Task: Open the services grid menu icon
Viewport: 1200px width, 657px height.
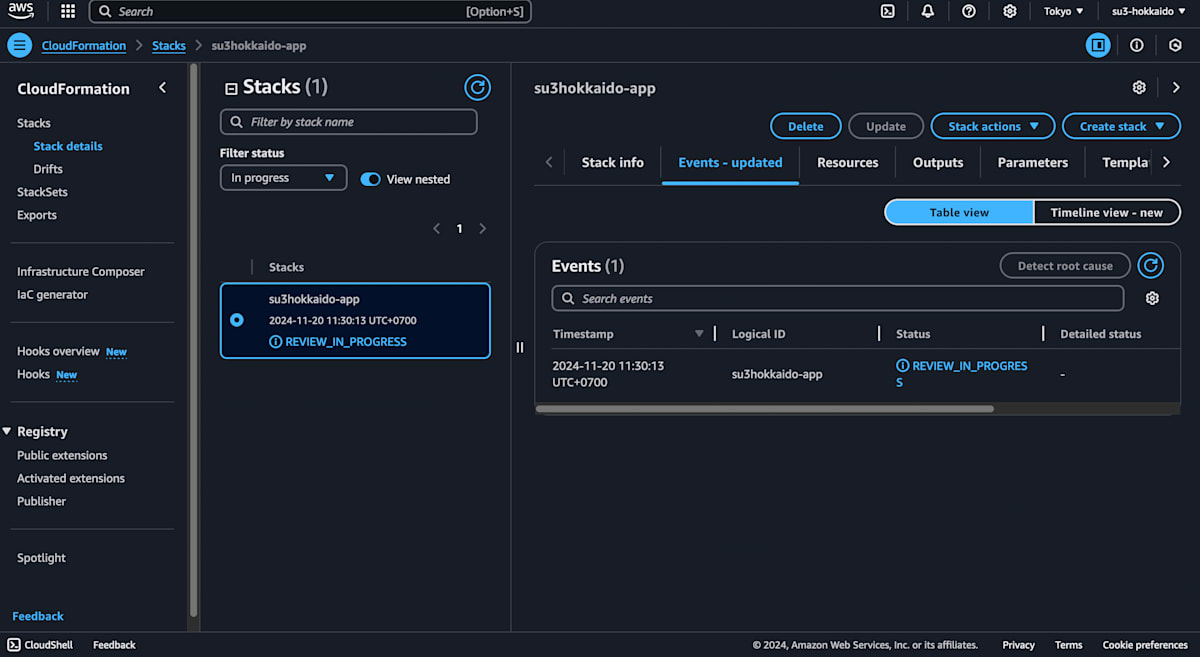Action: click(x=68, y=12)
